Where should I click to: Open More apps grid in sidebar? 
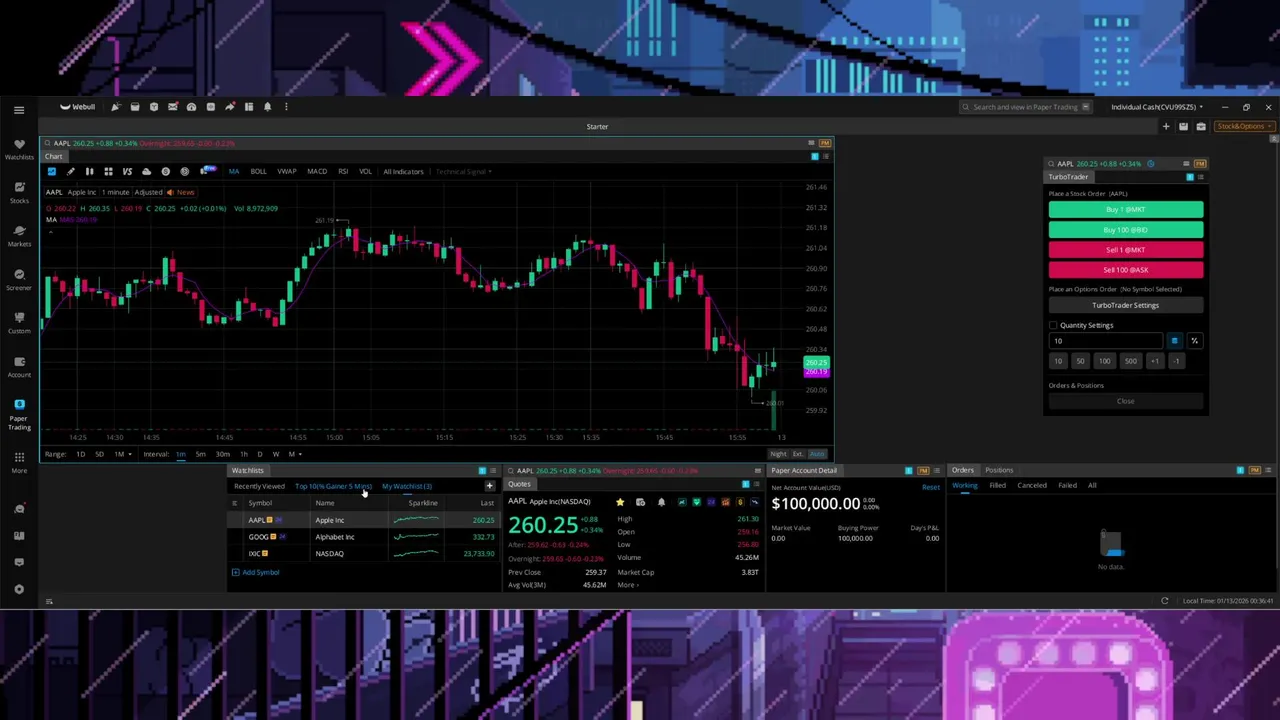pyautogui.click(x=19, y=462)
